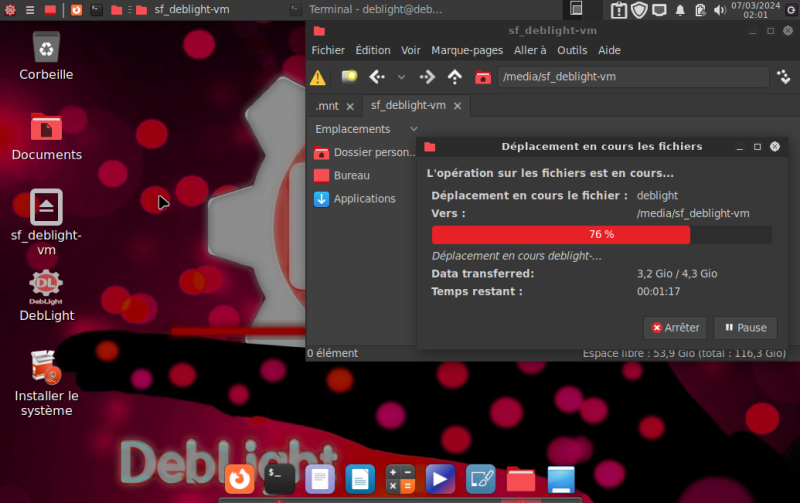Launch the calculator from the dock
The height and width of the screenshot is (503, 800).
[x=400, y=479]
